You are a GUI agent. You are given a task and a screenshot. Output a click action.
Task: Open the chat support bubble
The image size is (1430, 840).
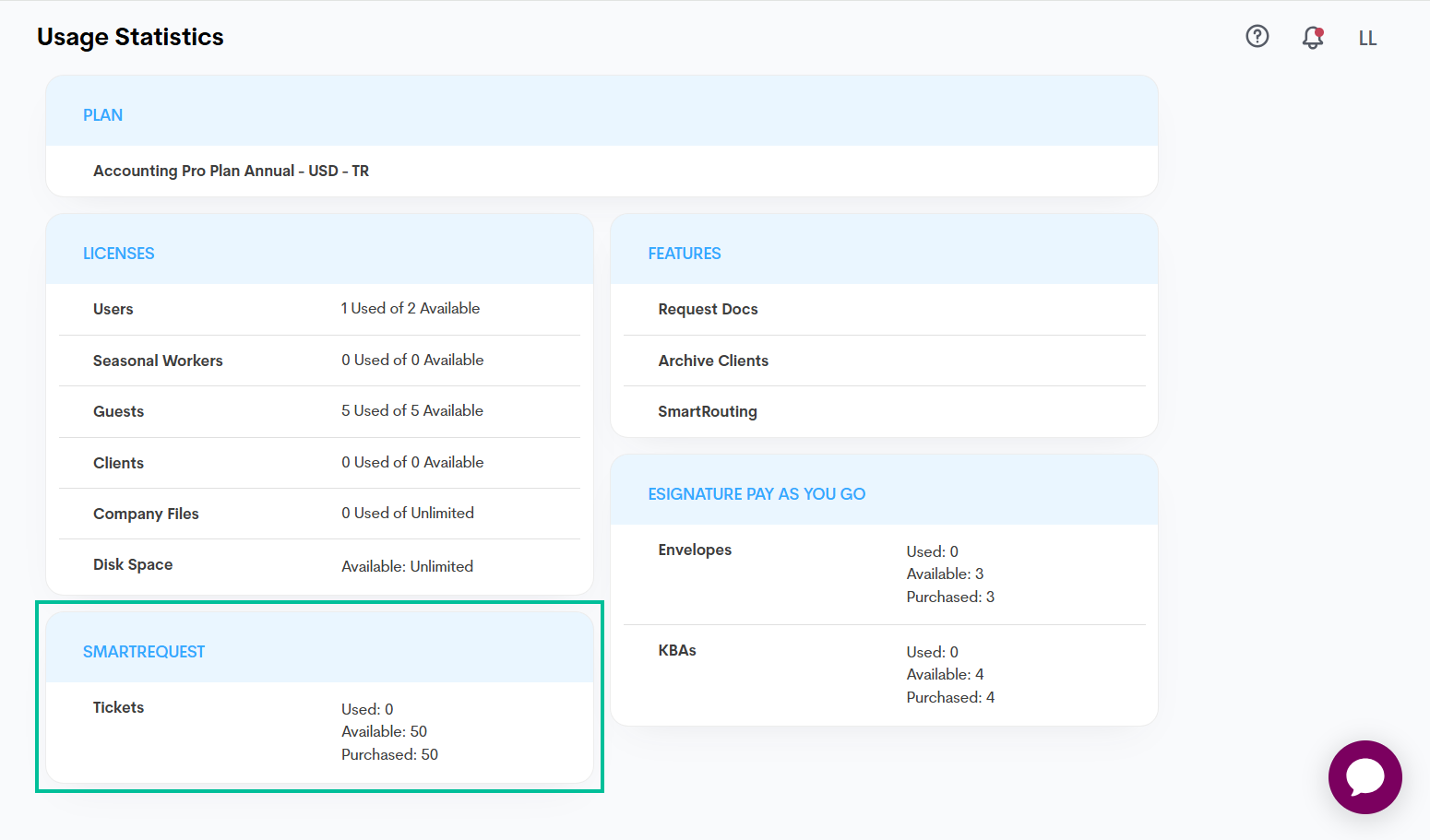pyautogui.click(x=1364, y=777)
